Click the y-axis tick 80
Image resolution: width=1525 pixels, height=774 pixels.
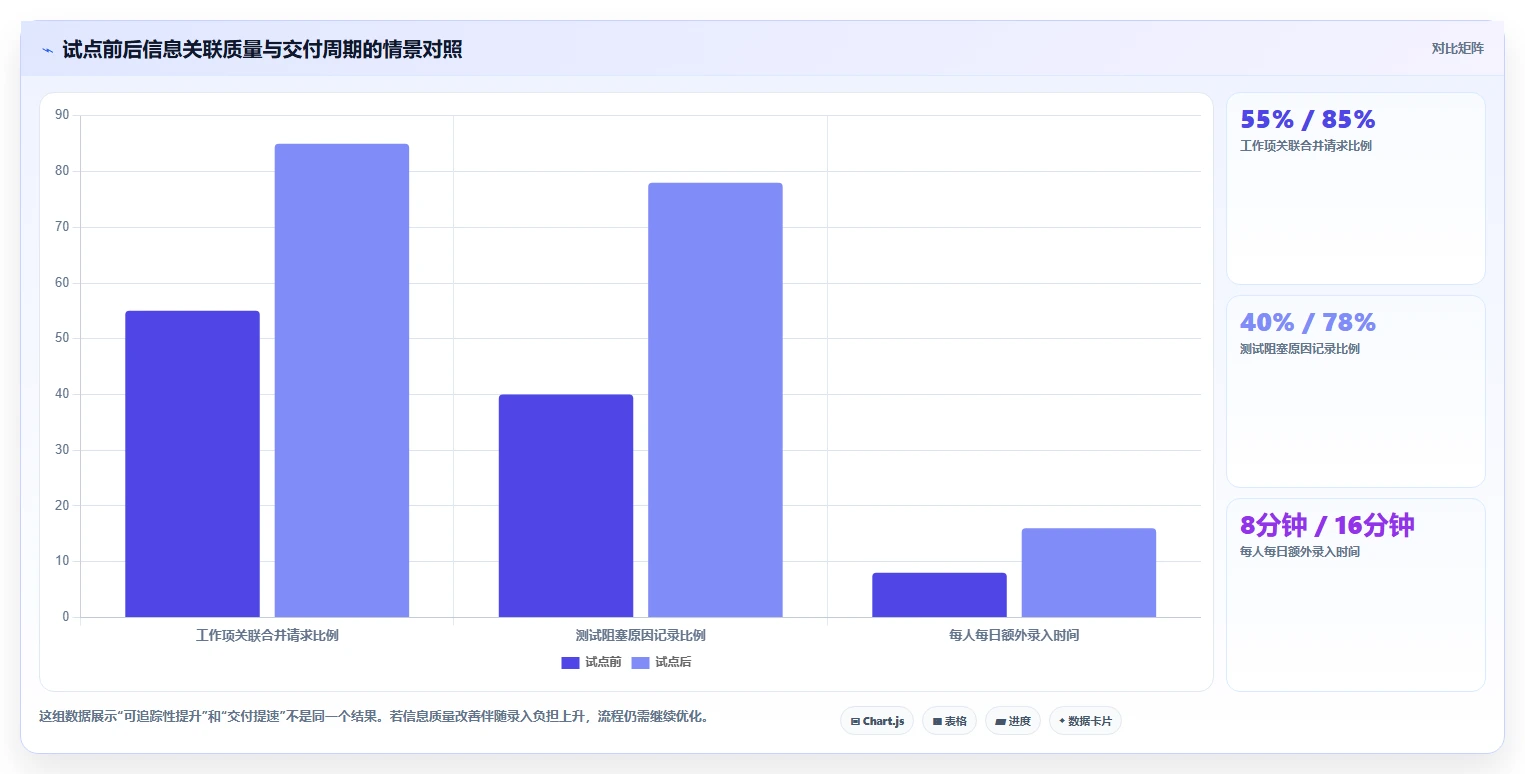tap(62, 171)
